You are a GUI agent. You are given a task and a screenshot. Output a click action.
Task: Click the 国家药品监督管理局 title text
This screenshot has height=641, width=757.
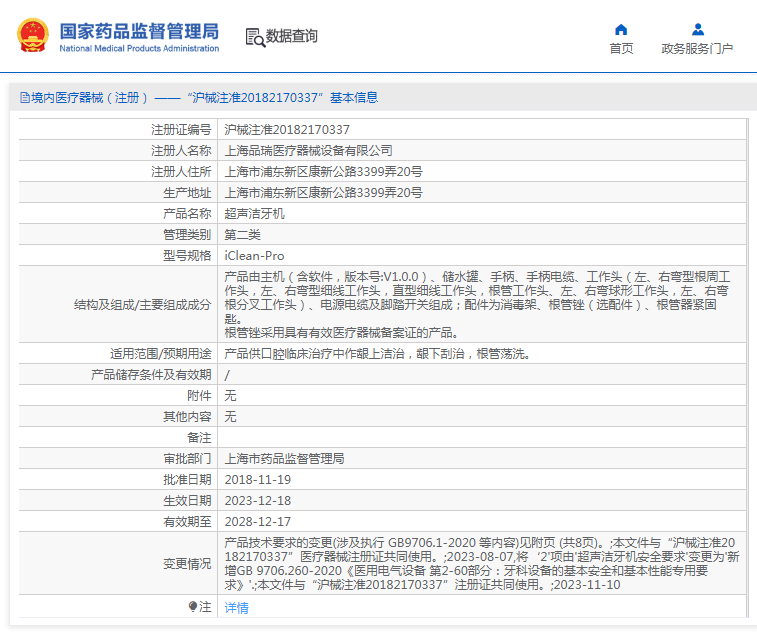[x=139, y=31]
